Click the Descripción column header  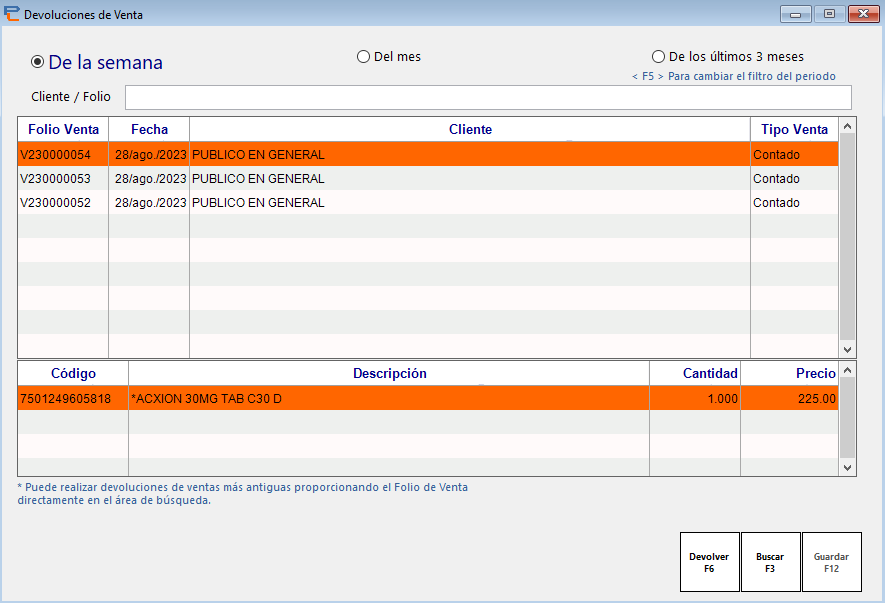point(389,373)
